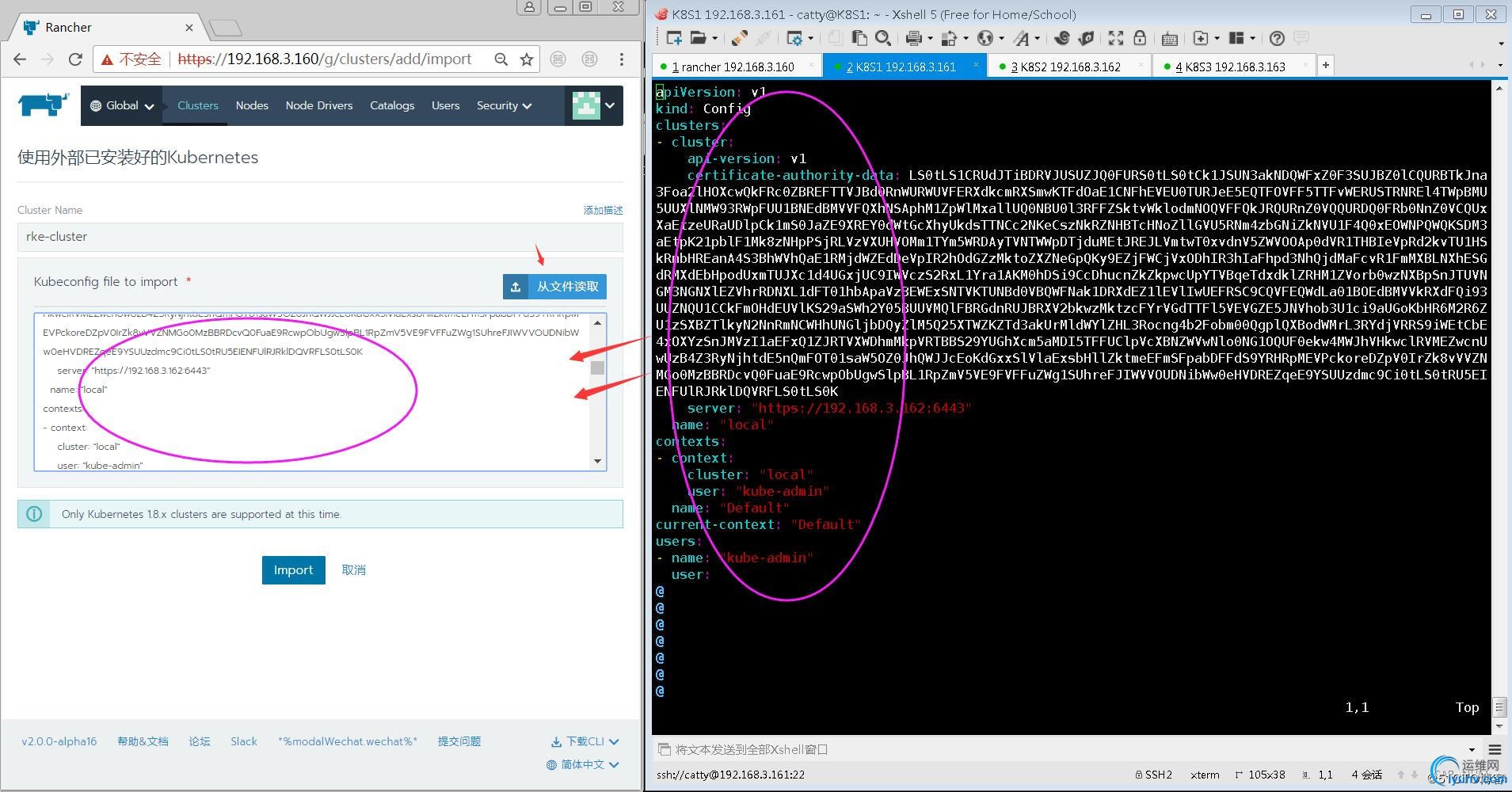This screenshot has height=792, width=1512.
Task: Expand the Security menu in Rancher
Action: click(x=504, y=105)
